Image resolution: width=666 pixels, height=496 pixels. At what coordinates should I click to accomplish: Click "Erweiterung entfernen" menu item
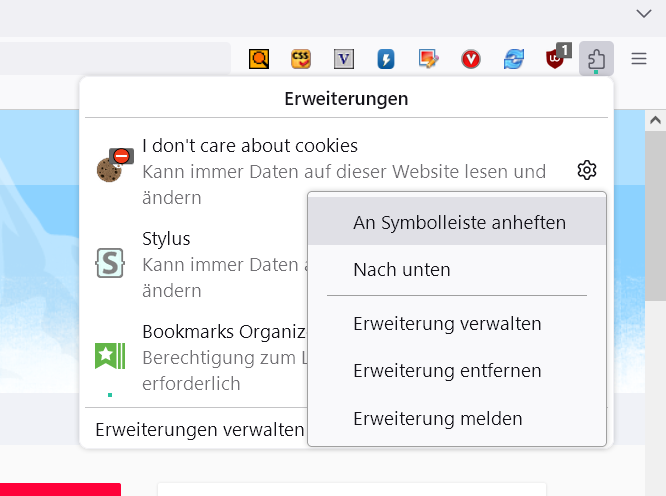pyautogui.click(x=447, y=371)
